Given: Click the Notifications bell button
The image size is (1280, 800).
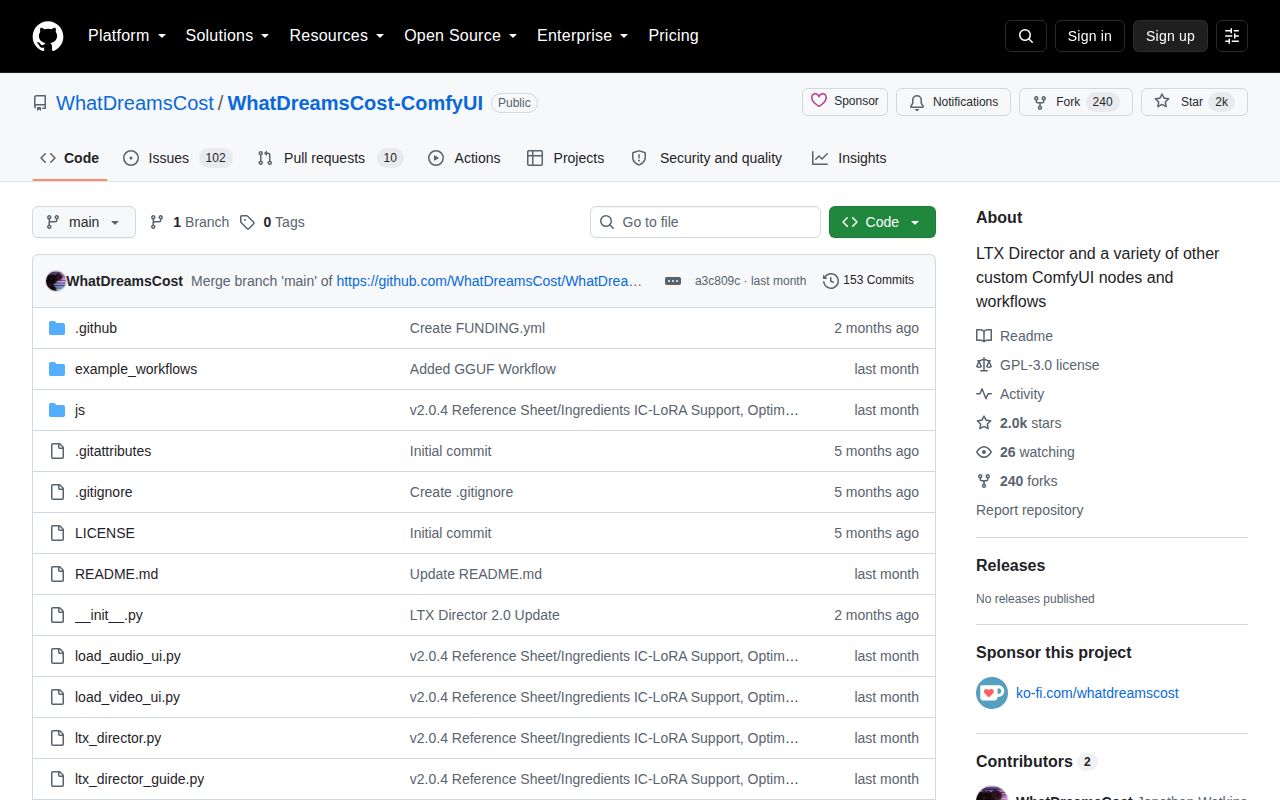Looking at the screenshot, I should click(x=953, y=102).
